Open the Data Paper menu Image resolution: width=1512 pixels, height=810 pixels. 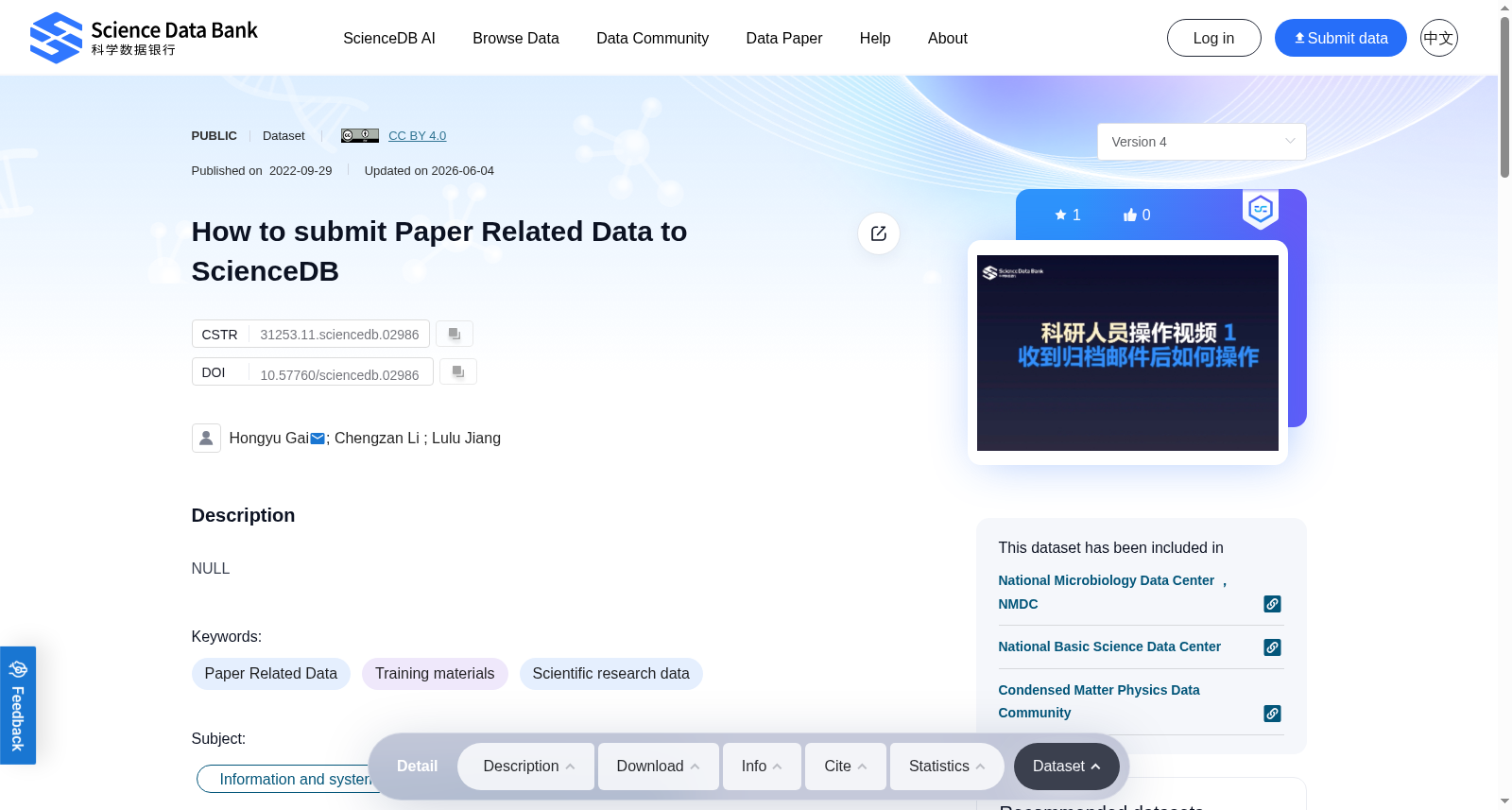tap(784, 38)
